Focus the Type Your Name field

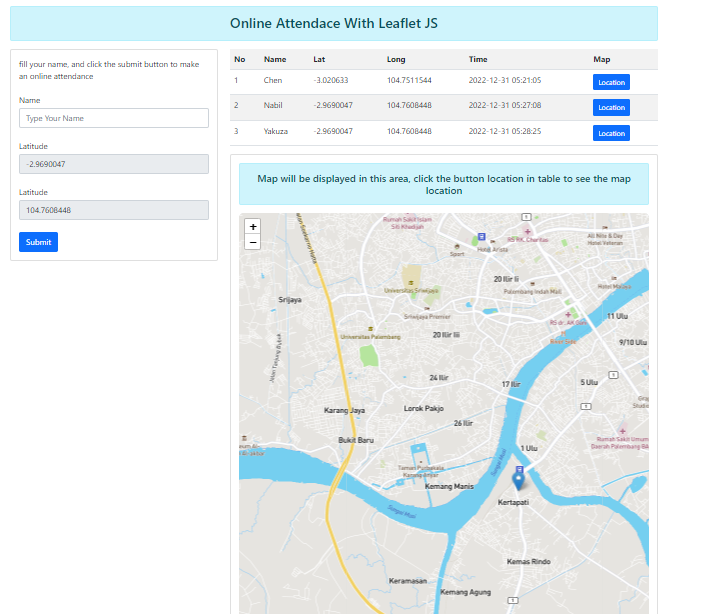(114, 118)
